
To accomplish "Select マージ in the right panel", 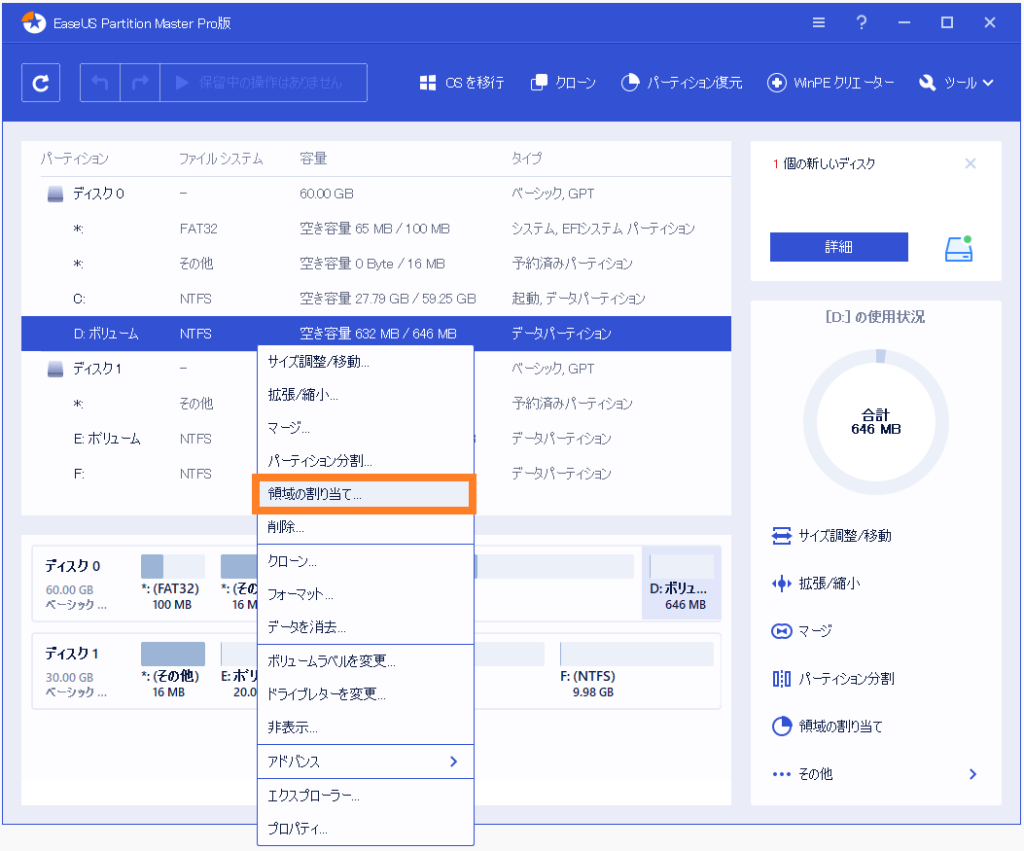I will click(x=801, y=631).
